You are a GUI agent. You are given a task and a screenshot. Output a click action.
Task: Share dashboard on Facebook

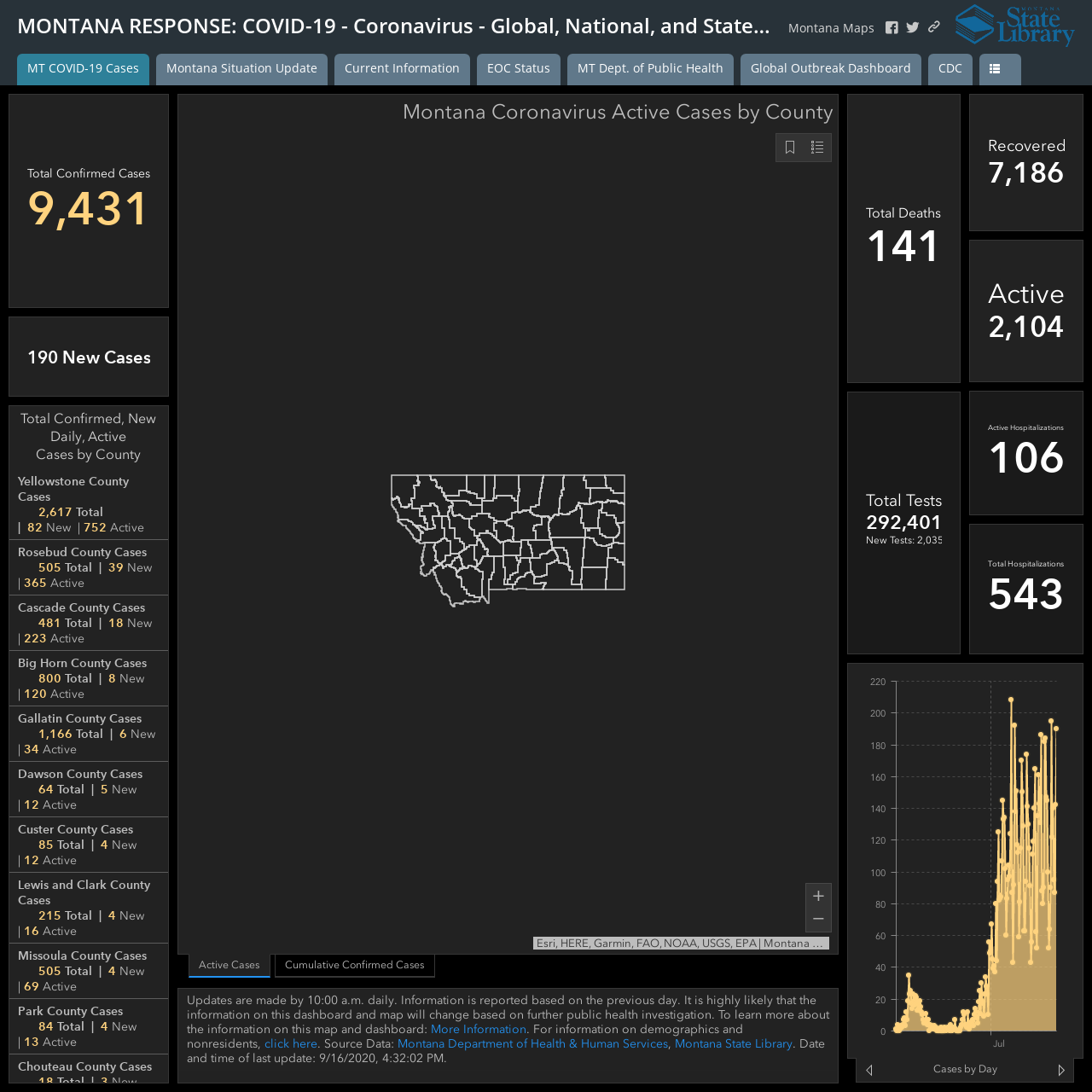(892, 28)
